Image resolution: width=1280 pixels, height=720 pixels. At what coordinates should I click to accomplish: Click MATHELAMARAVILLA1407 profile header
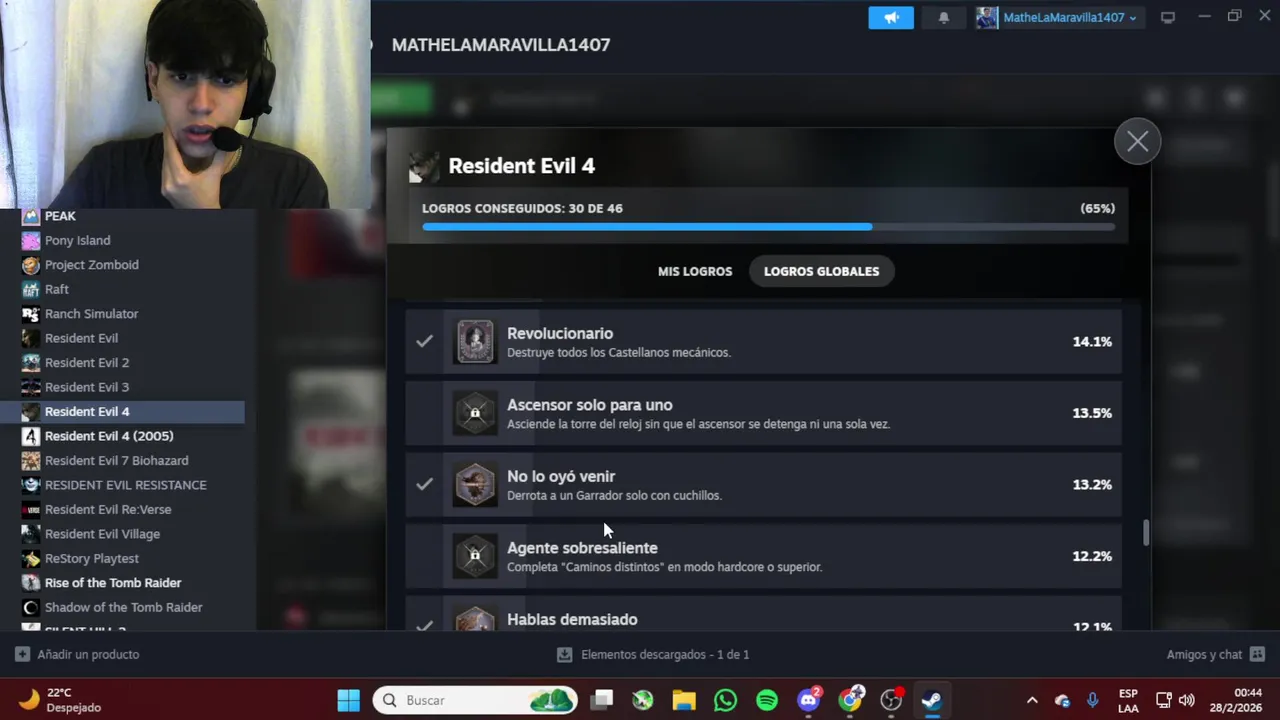tap(501, 45)
